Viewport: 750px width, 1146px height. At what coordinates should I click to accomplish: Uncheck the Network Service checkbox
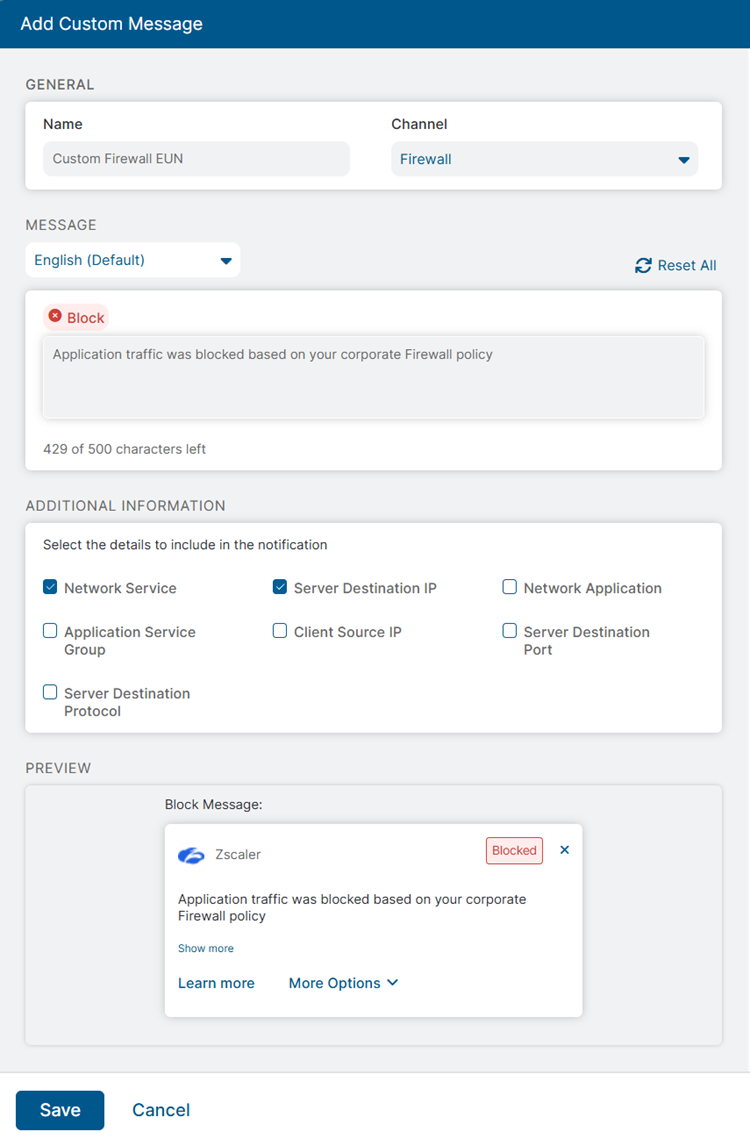tap(50, 588)
